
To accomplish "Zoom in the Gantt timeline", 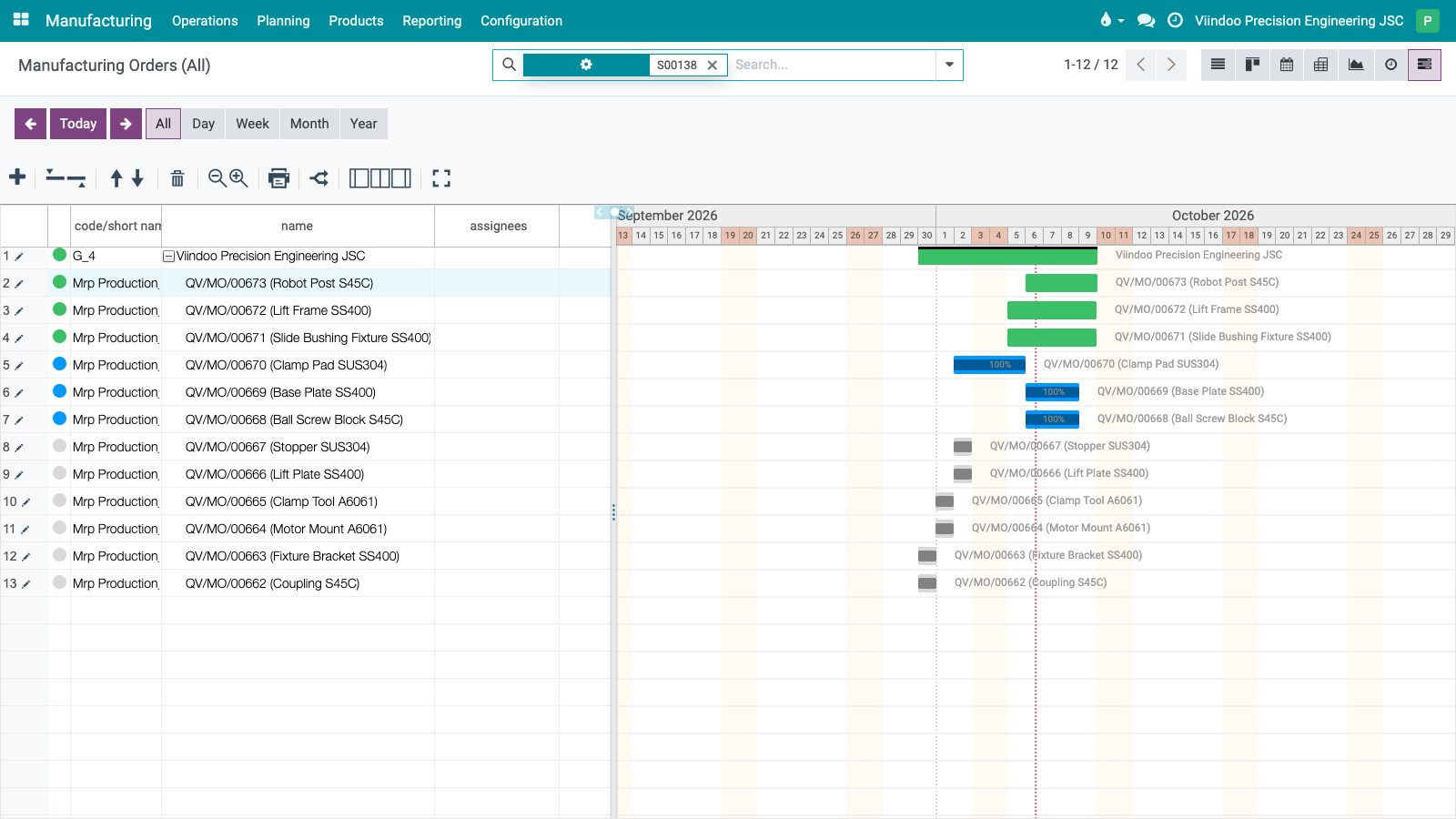I will pos(238,178).
